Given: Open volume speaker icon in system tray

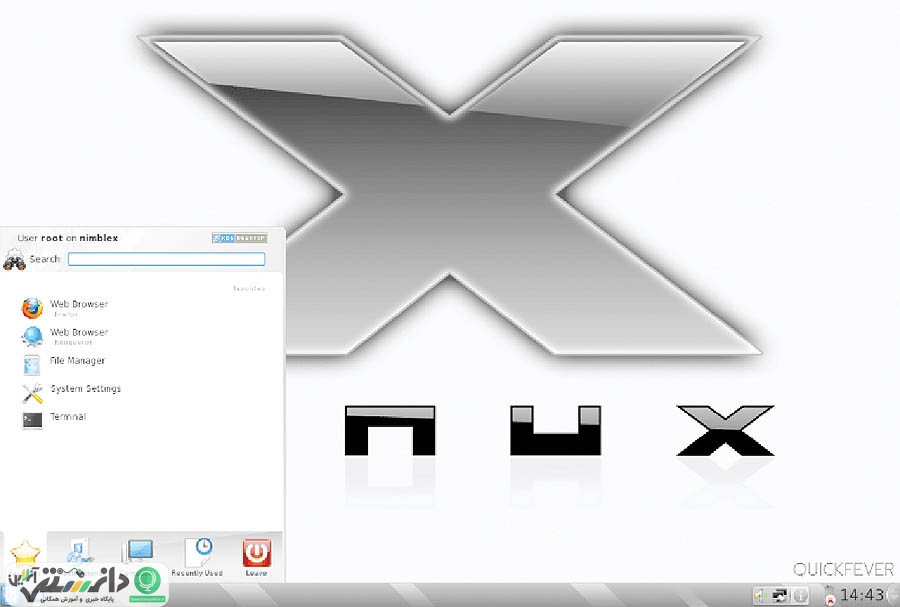Looking at the screenshot, I should [x=759, y=596].
